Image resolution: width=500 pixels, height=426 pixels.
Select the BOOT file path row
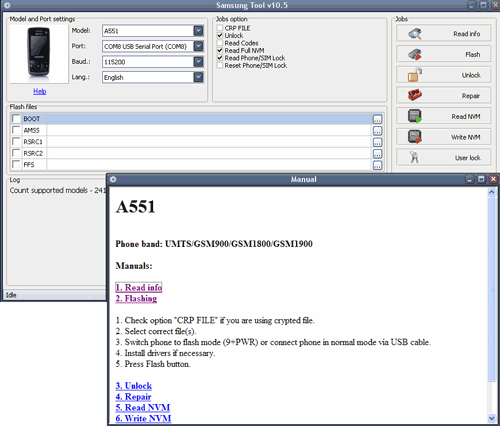click(x=209, y=119)
